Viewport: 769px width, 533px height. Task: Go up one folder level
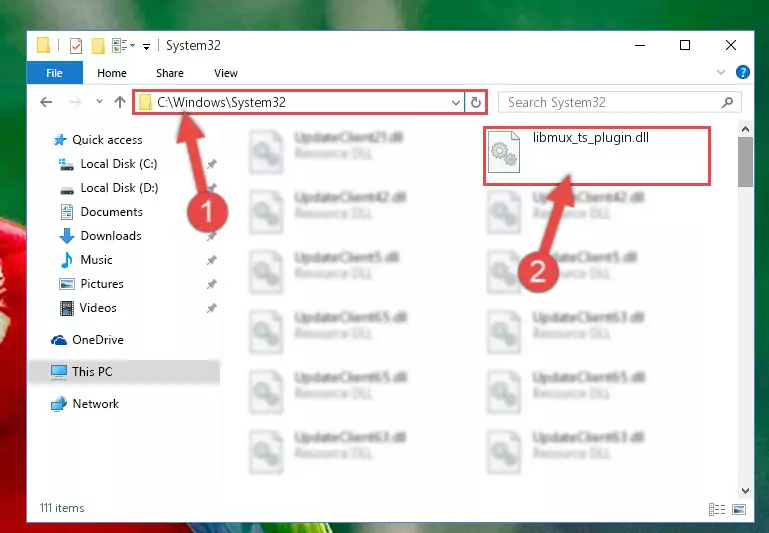tap(120, 102)
